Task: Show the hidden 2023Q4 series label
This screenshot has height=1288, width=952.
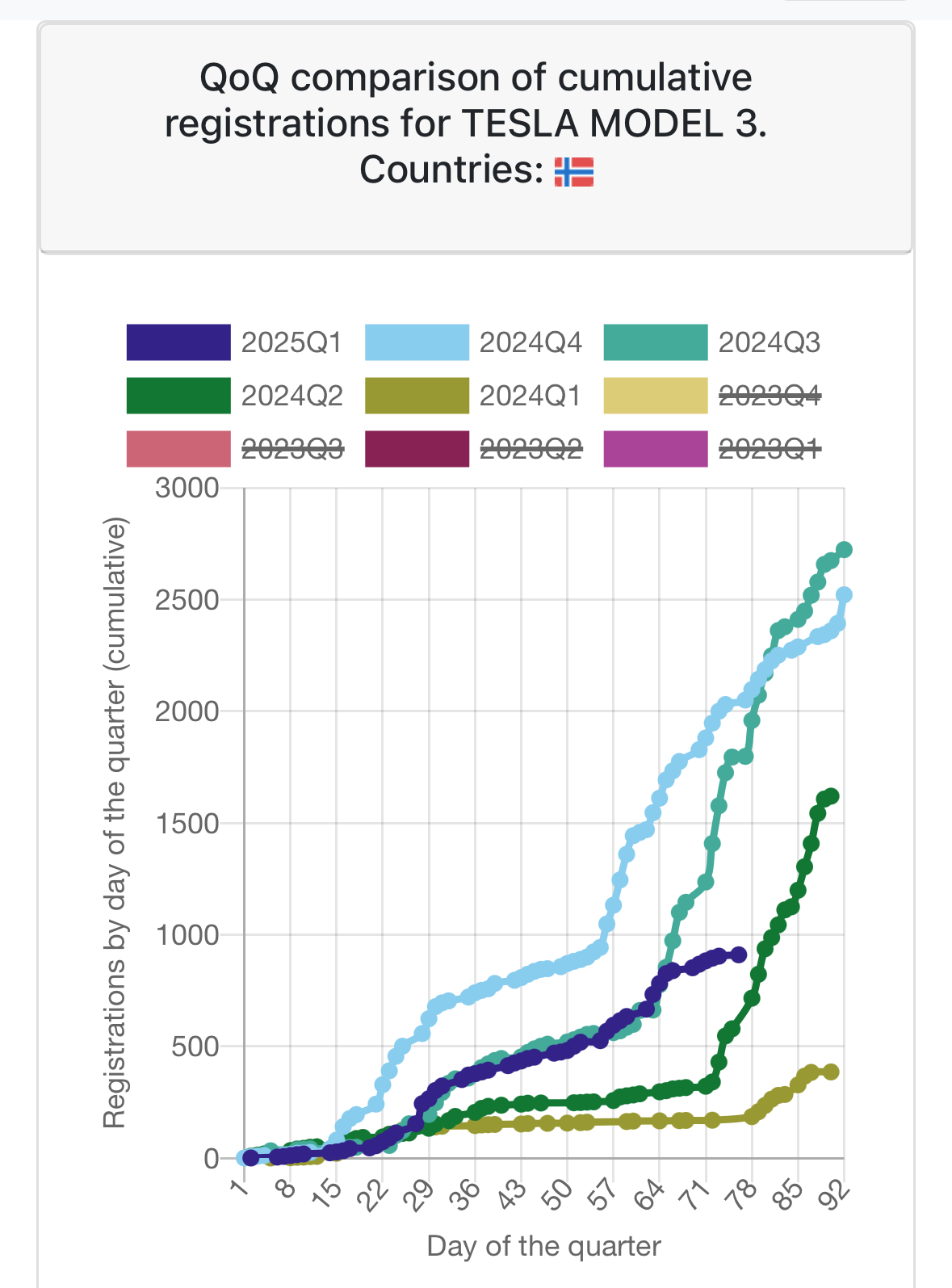Action: (770, 396)
